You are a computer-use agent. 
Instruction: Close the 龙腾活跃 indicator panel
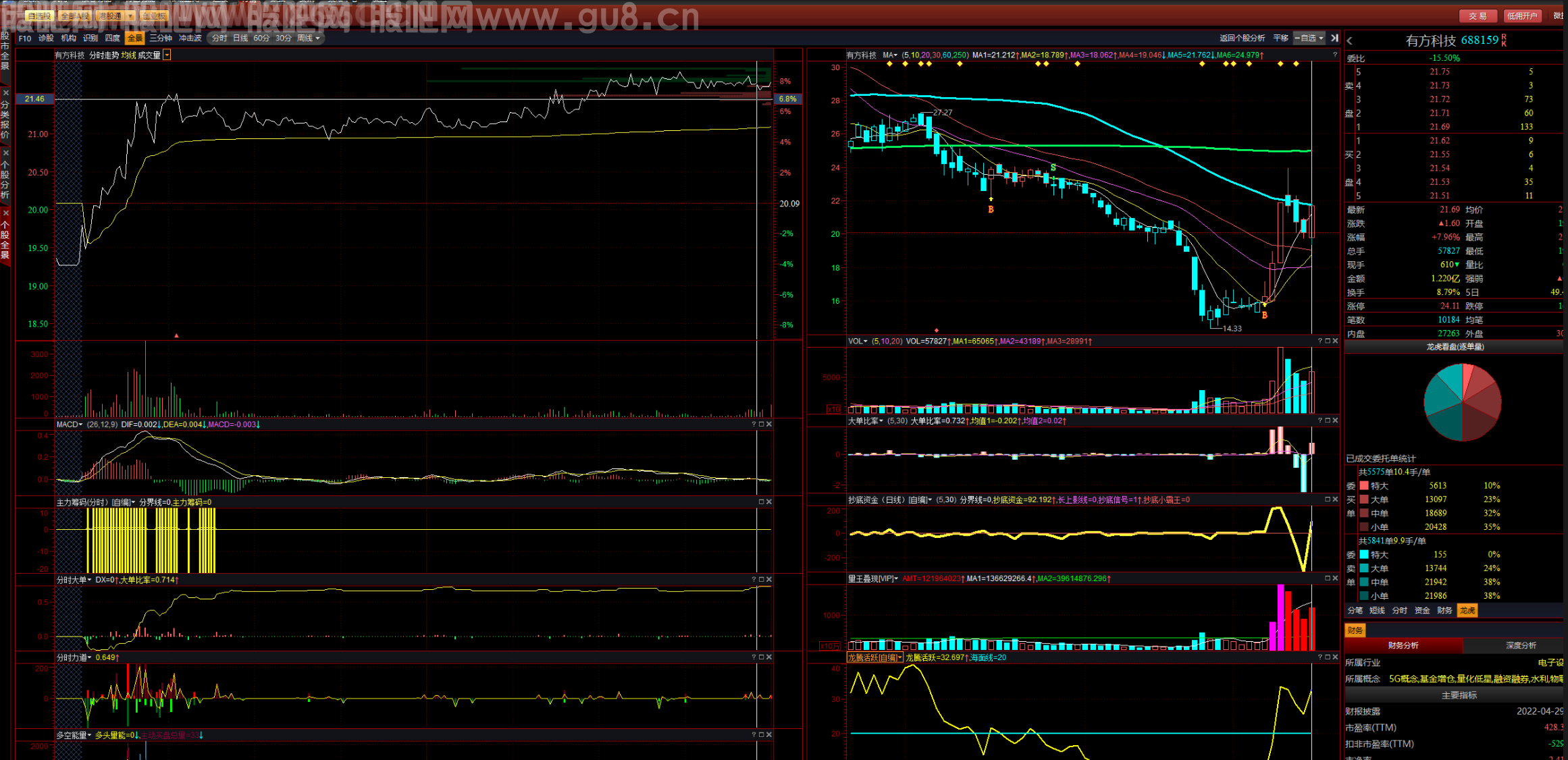point(1335,657)
